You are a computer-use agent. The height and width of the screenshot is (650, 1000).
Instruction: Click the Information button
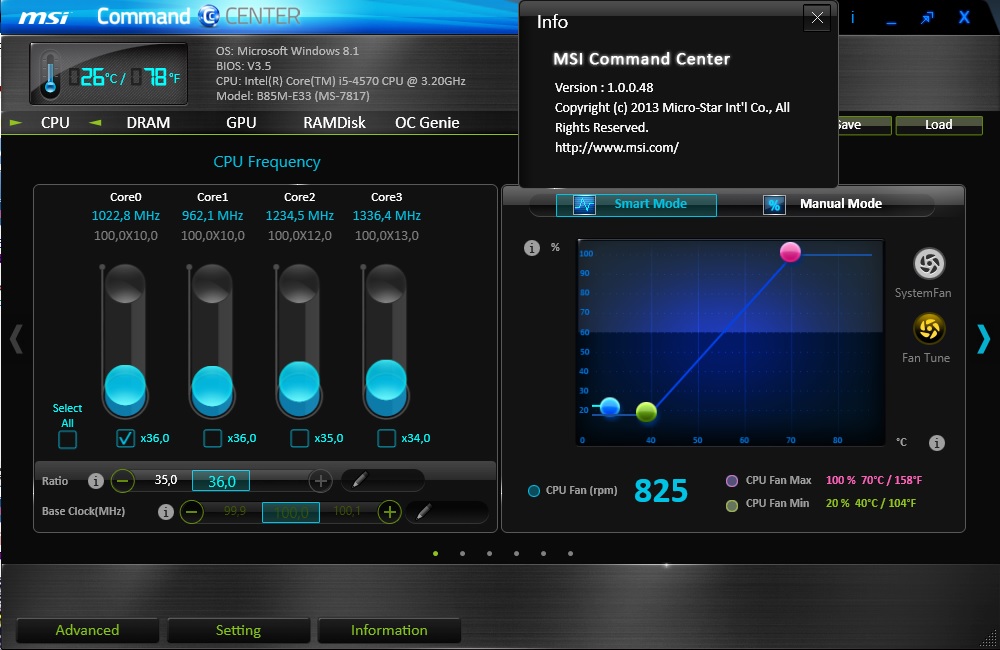pos(389,630)
